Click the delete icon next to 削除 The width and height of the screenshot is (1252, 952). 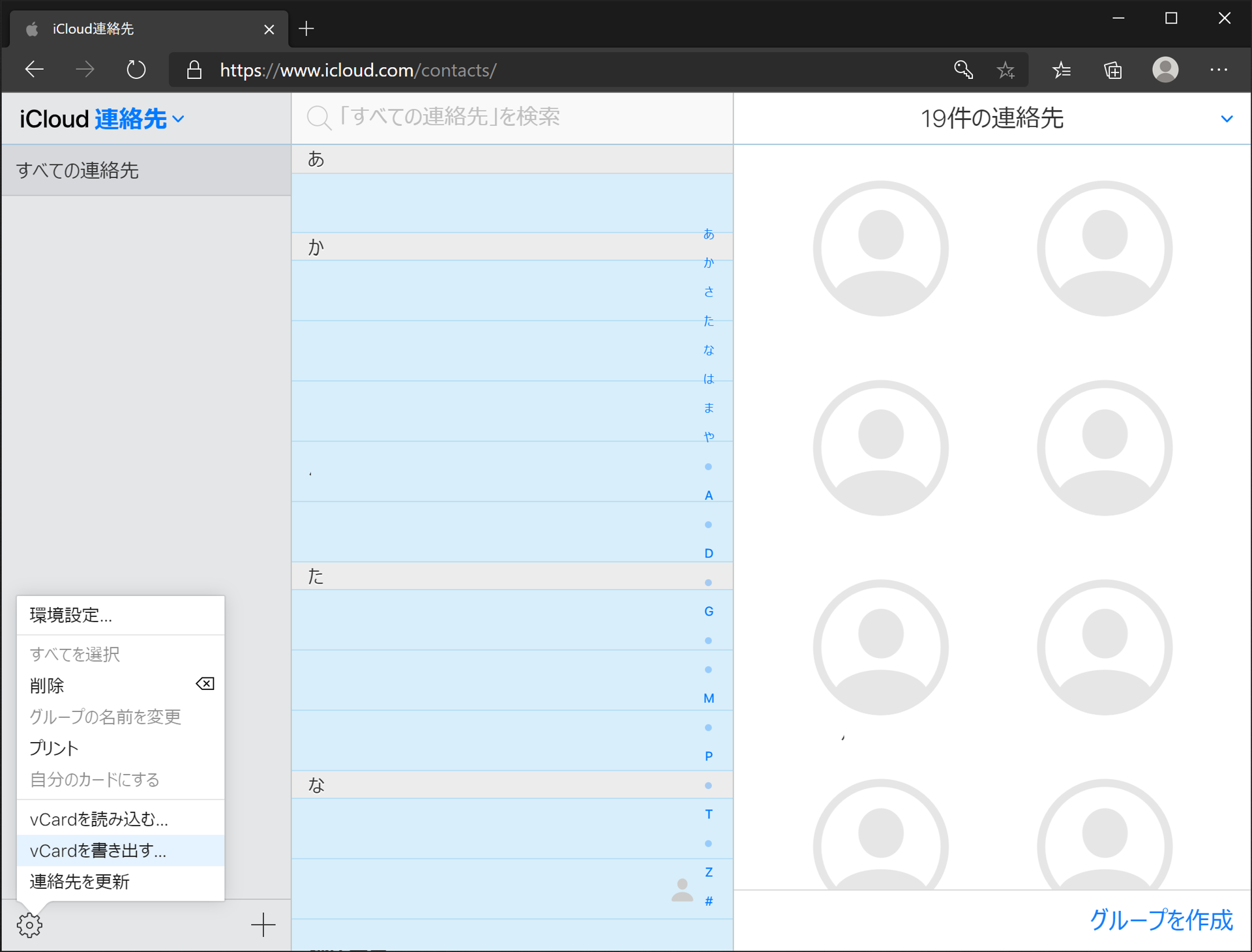(x=204, y=684)
